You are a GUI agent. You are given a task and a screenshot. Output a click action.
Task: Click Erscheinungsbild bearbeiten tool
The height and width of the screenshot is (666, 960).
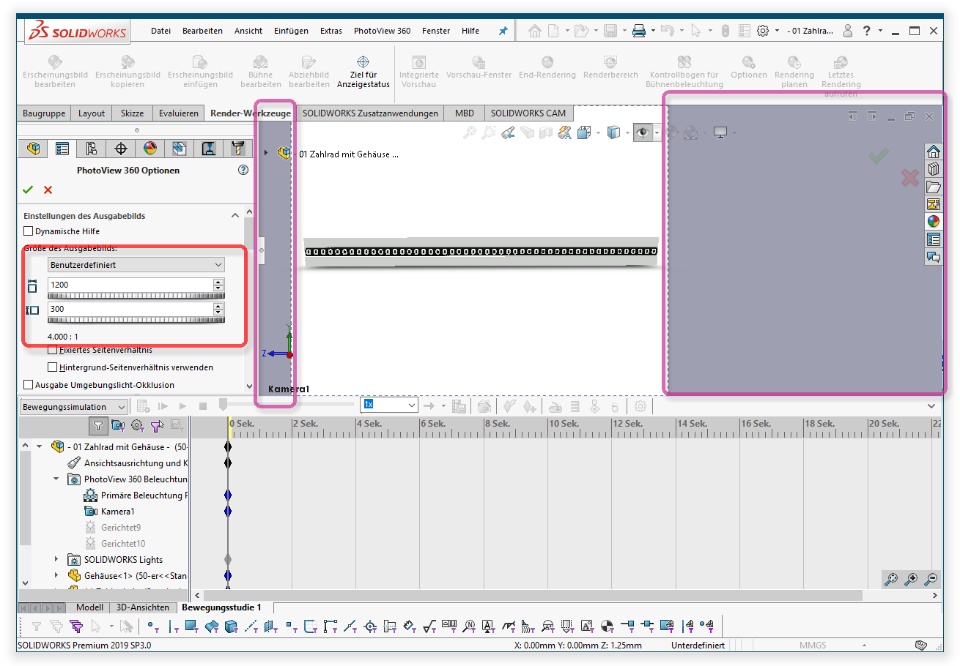click(55, 72)
